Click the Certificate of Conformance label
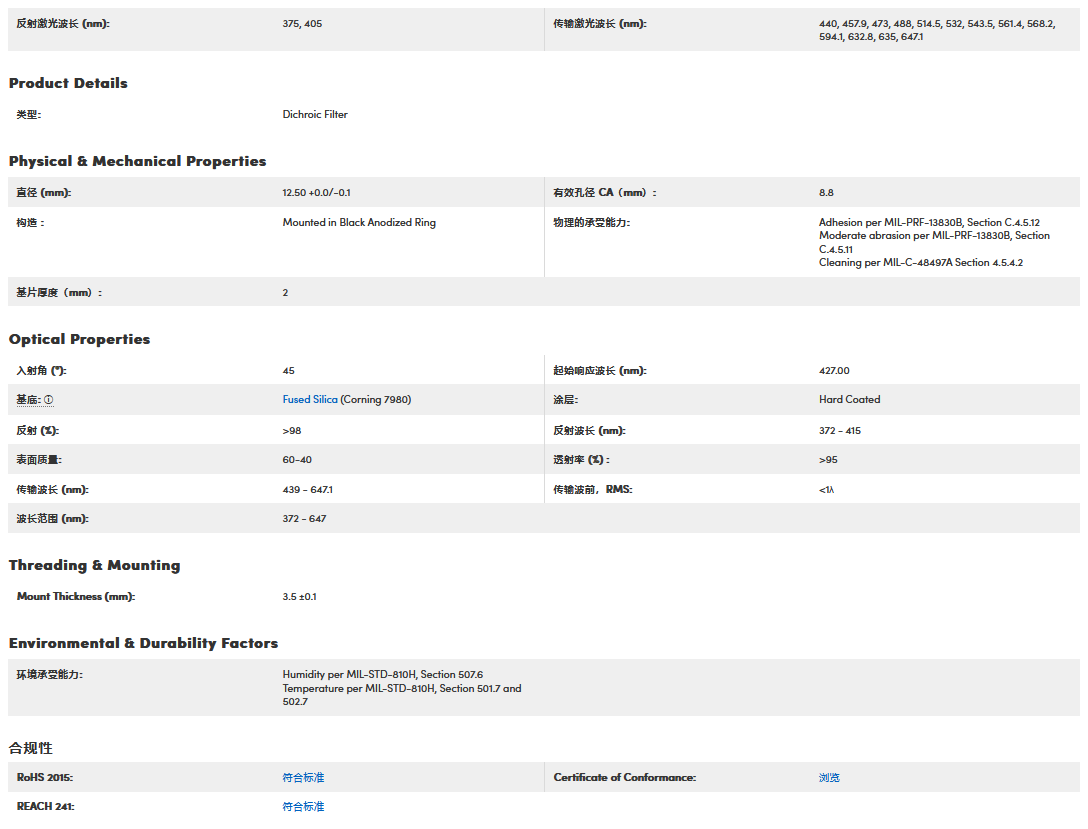The height and width of the screenshot is (829, 1088). point(624,778)
